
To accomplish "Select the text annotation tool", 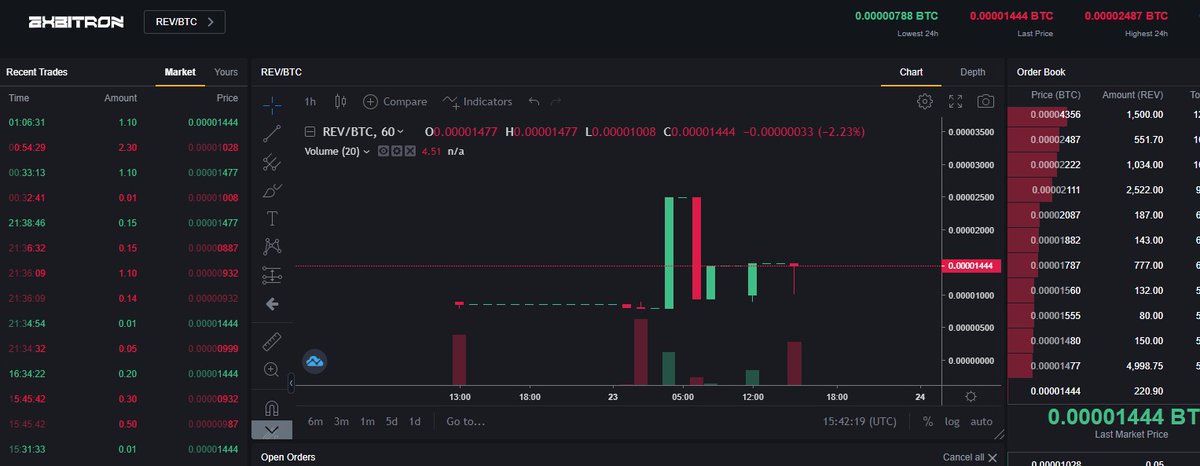I will (x=272, y=218).
